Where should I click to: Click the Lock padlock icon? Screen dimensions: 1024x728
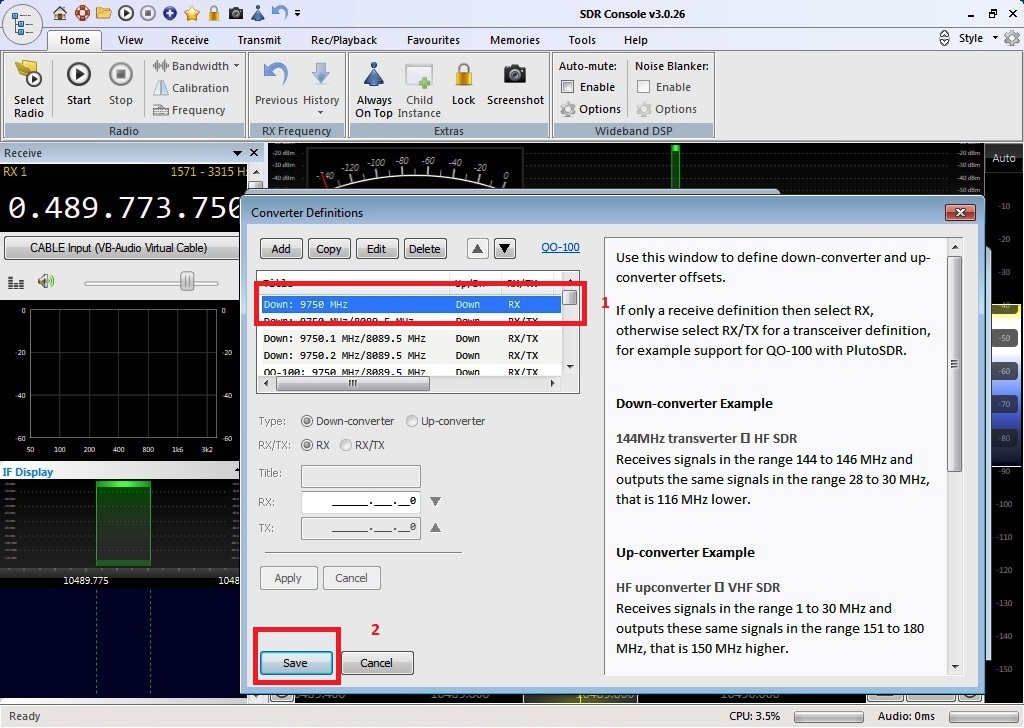point(463,76)
